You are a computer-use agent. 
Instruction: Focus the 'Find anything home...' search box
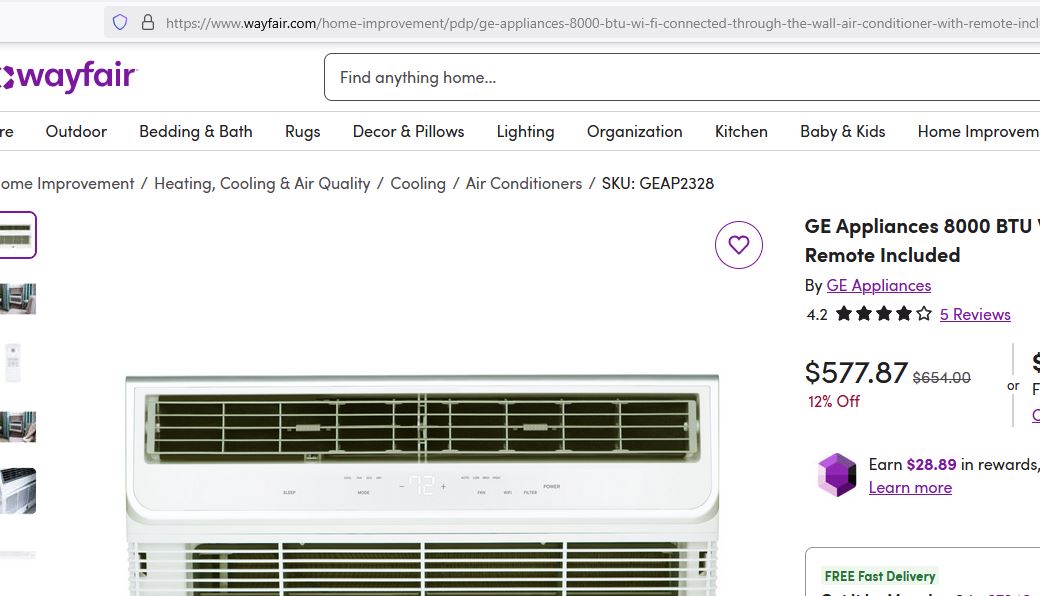point(682,78)
